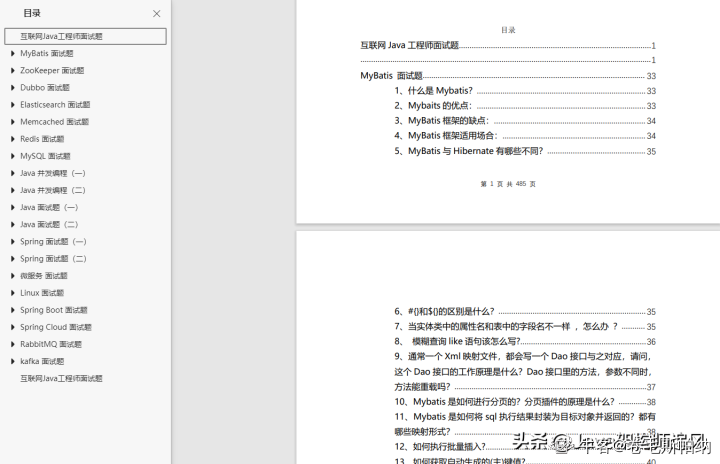Expand the Spring Cloud 面试题 arrow
720x464 pixels.
[x=13, y=327]
